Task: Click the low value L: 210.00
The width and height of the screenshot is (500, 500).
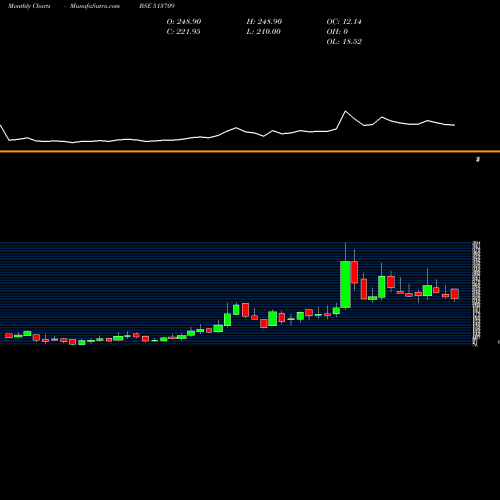Action: (x=264, y=32)
